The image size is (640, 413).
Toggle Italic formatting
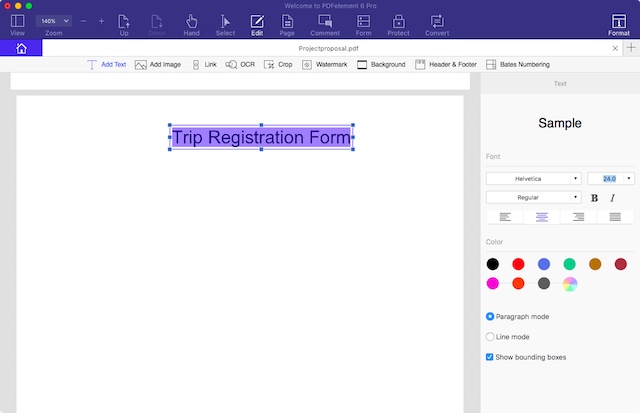coord(612,198)
